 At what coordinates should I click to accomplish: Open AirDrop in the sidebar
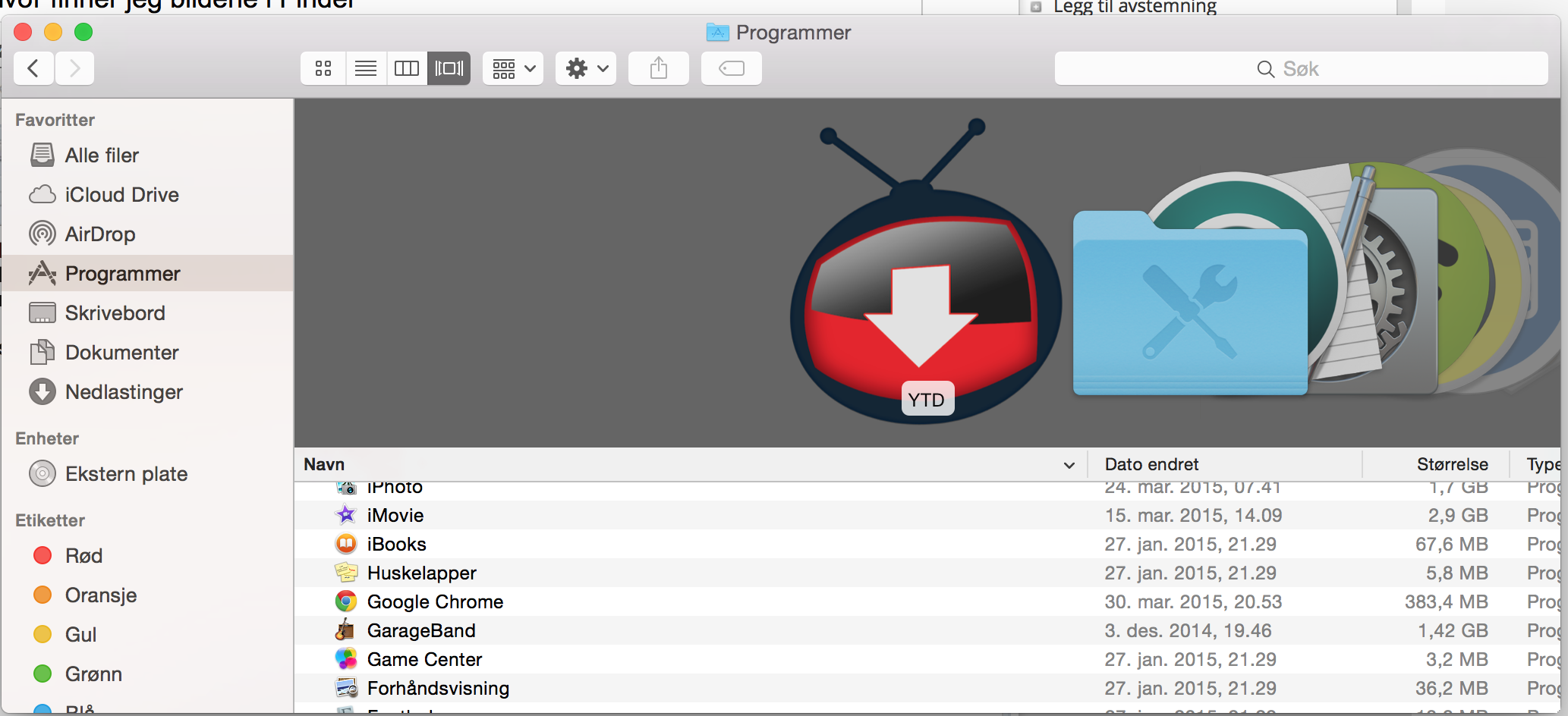click(147, 234)
